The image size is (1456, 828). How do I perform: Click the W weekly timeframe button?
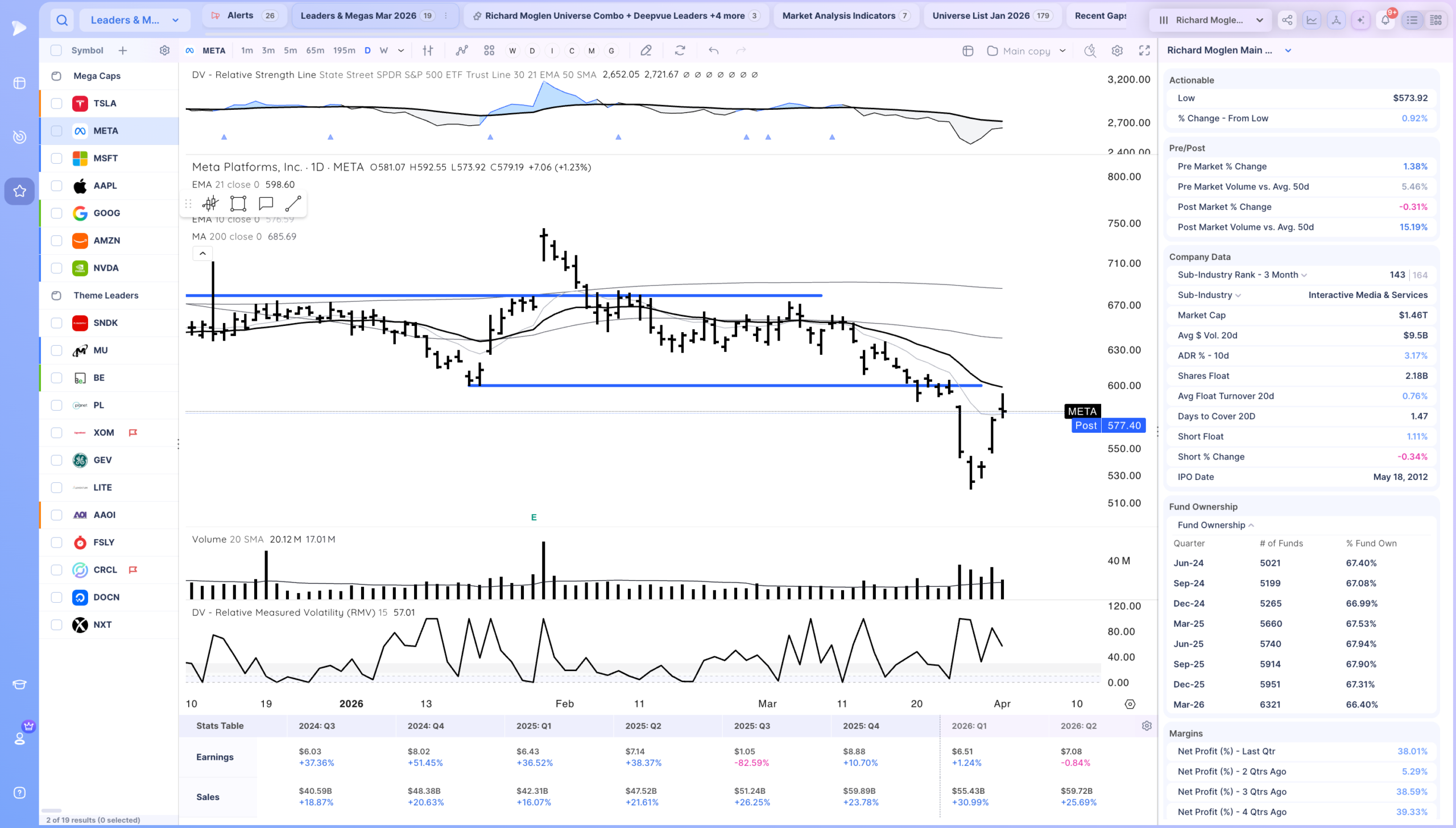pos(384,51)
